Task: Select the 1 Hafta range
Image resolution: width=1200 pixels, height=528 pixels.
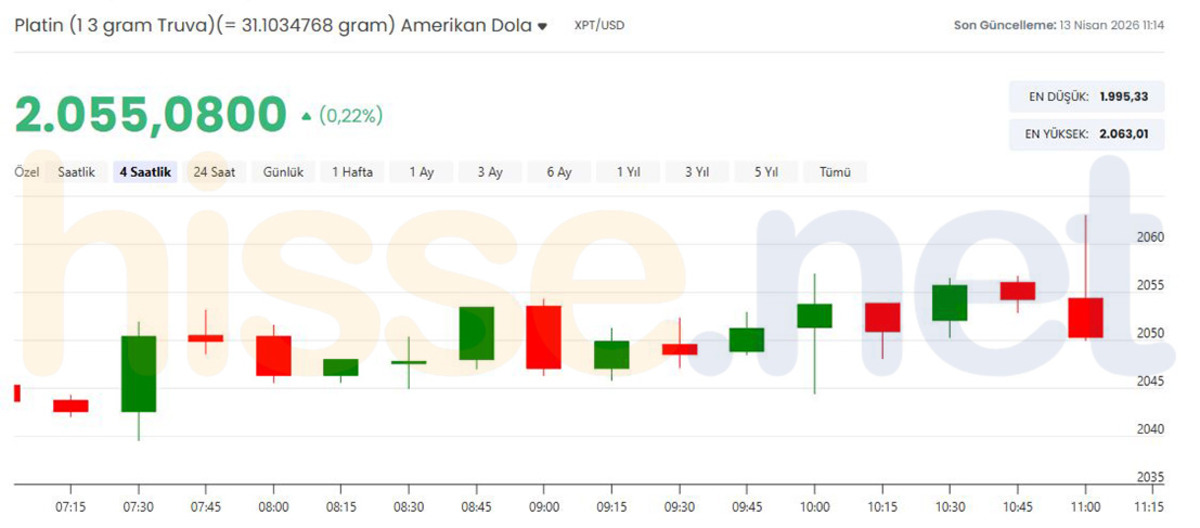Action: click(x=352, y=172)
